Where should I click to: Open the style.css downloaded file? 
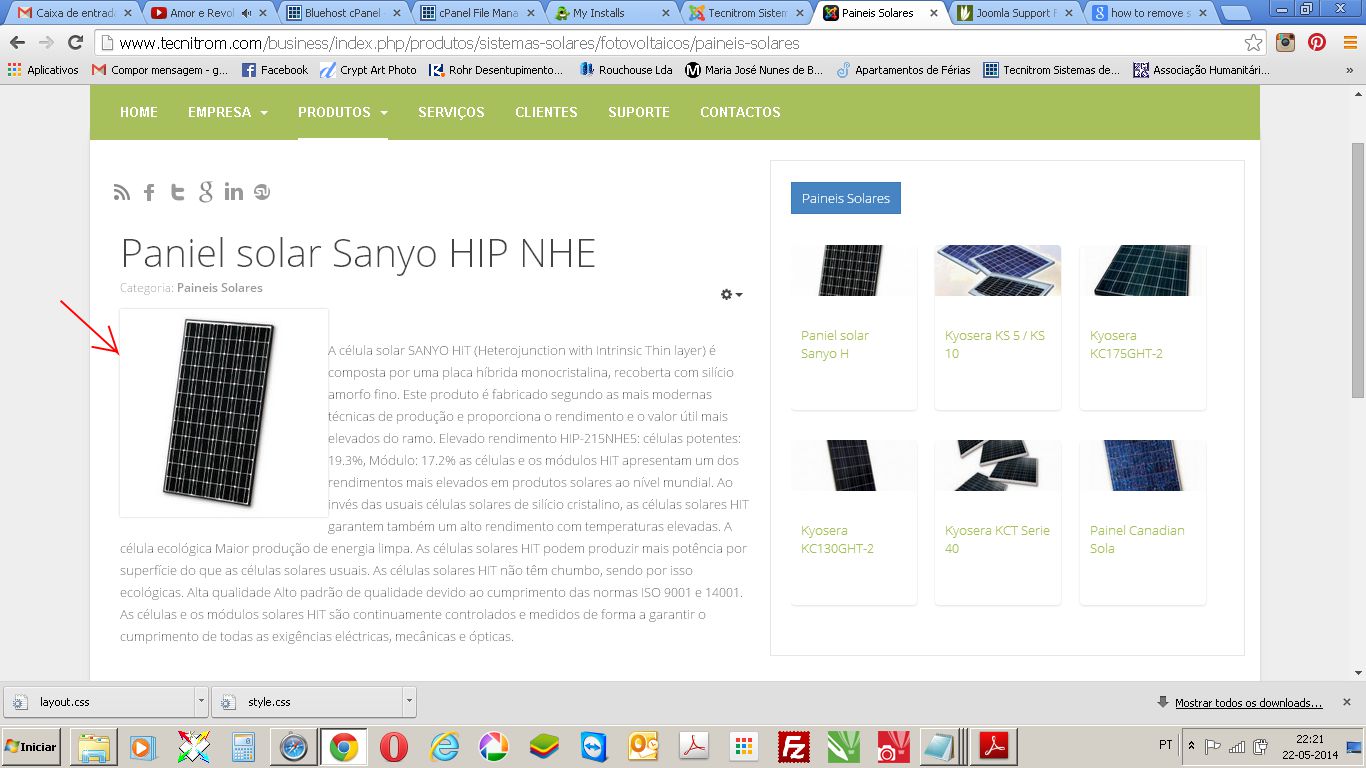[x=307, y=702]
